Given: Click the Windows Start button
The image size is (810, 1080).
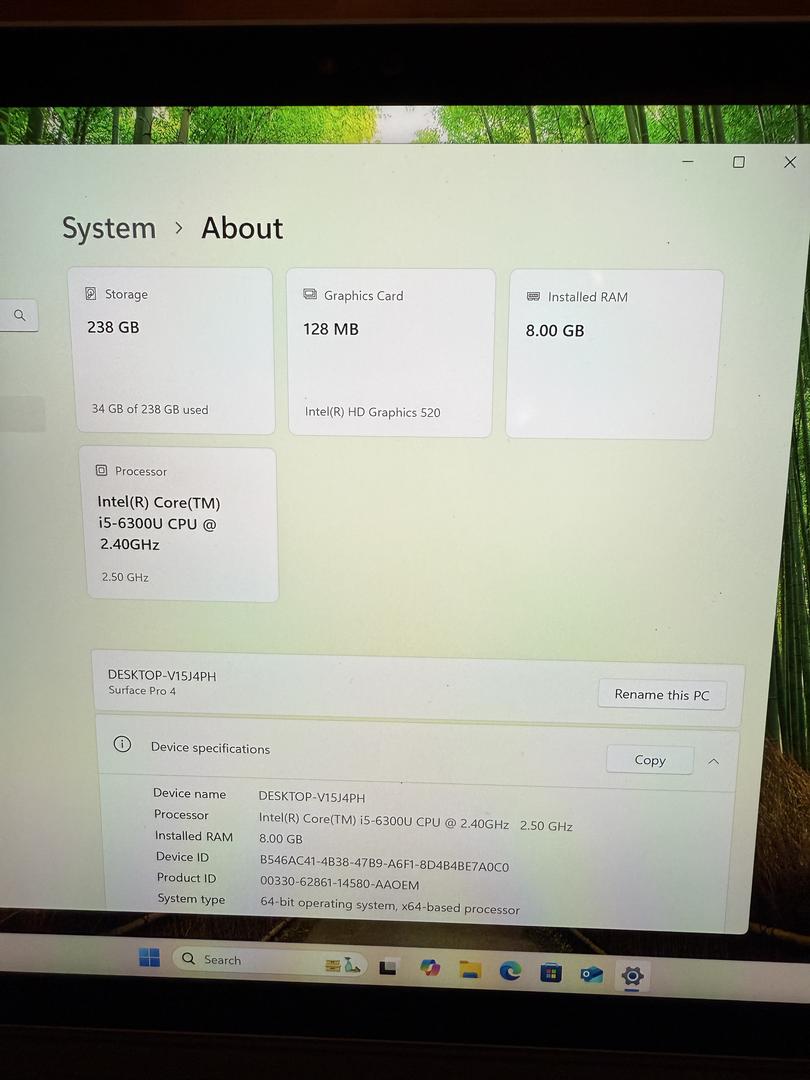Looking at the screenshot, I should coord(149,957).
